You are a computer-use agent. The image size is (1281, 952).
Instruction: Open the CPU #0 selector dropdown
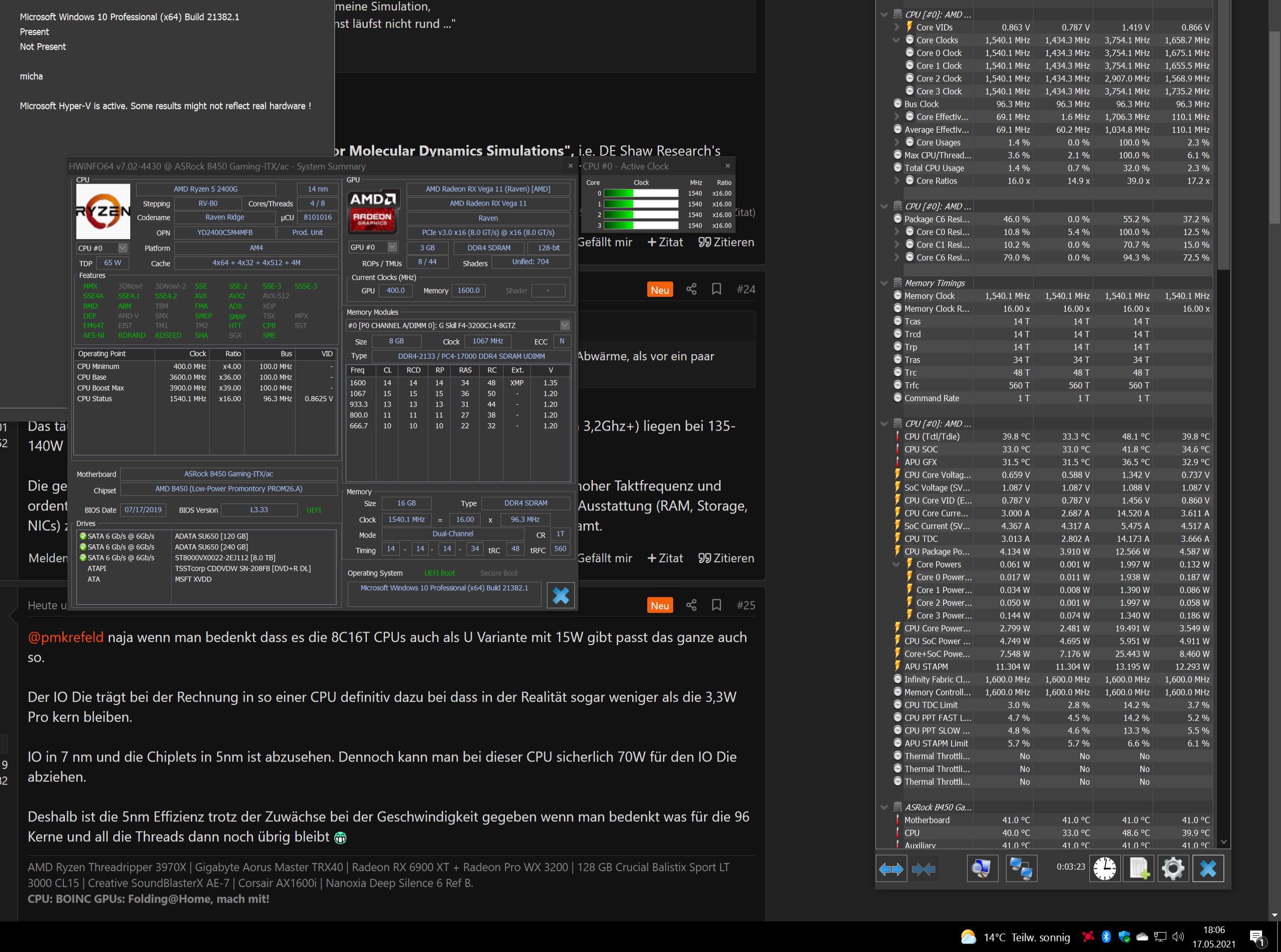[122, 248]
